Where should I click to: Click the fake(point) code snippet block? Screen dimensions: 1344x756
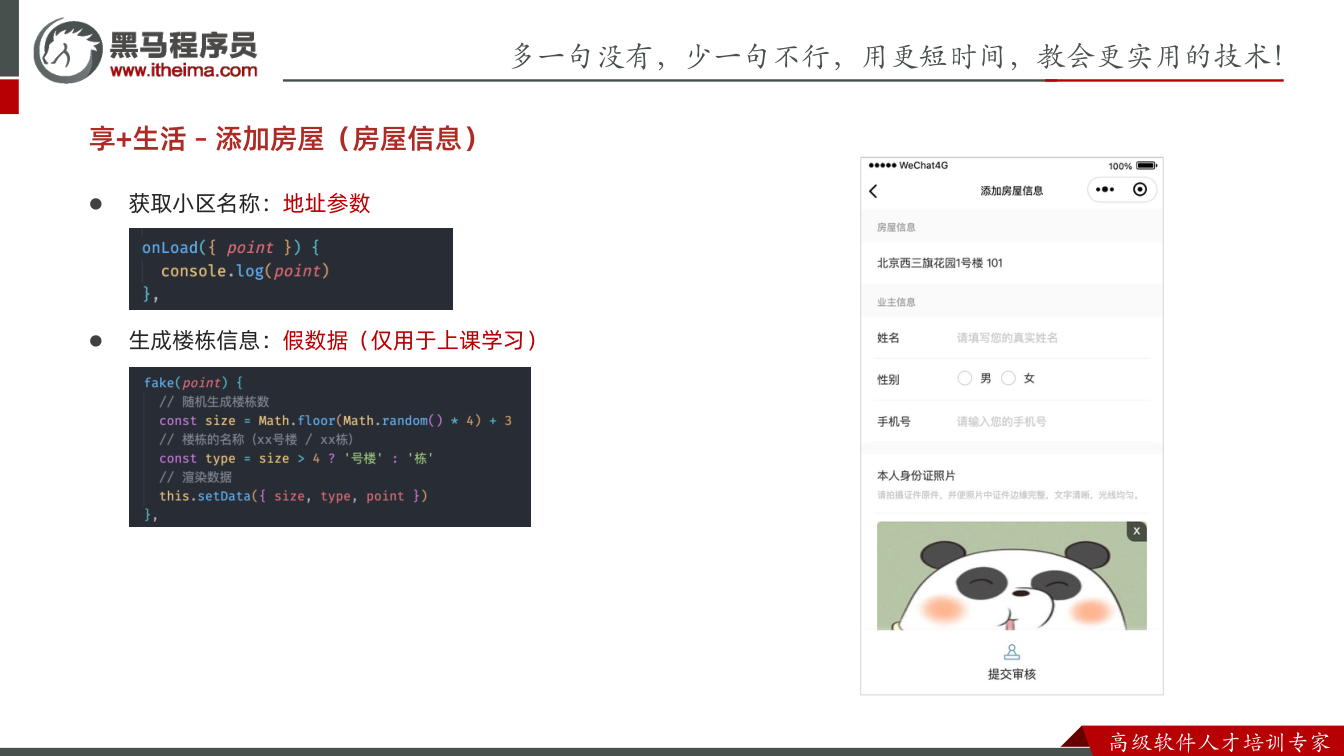tap(330, 447)
